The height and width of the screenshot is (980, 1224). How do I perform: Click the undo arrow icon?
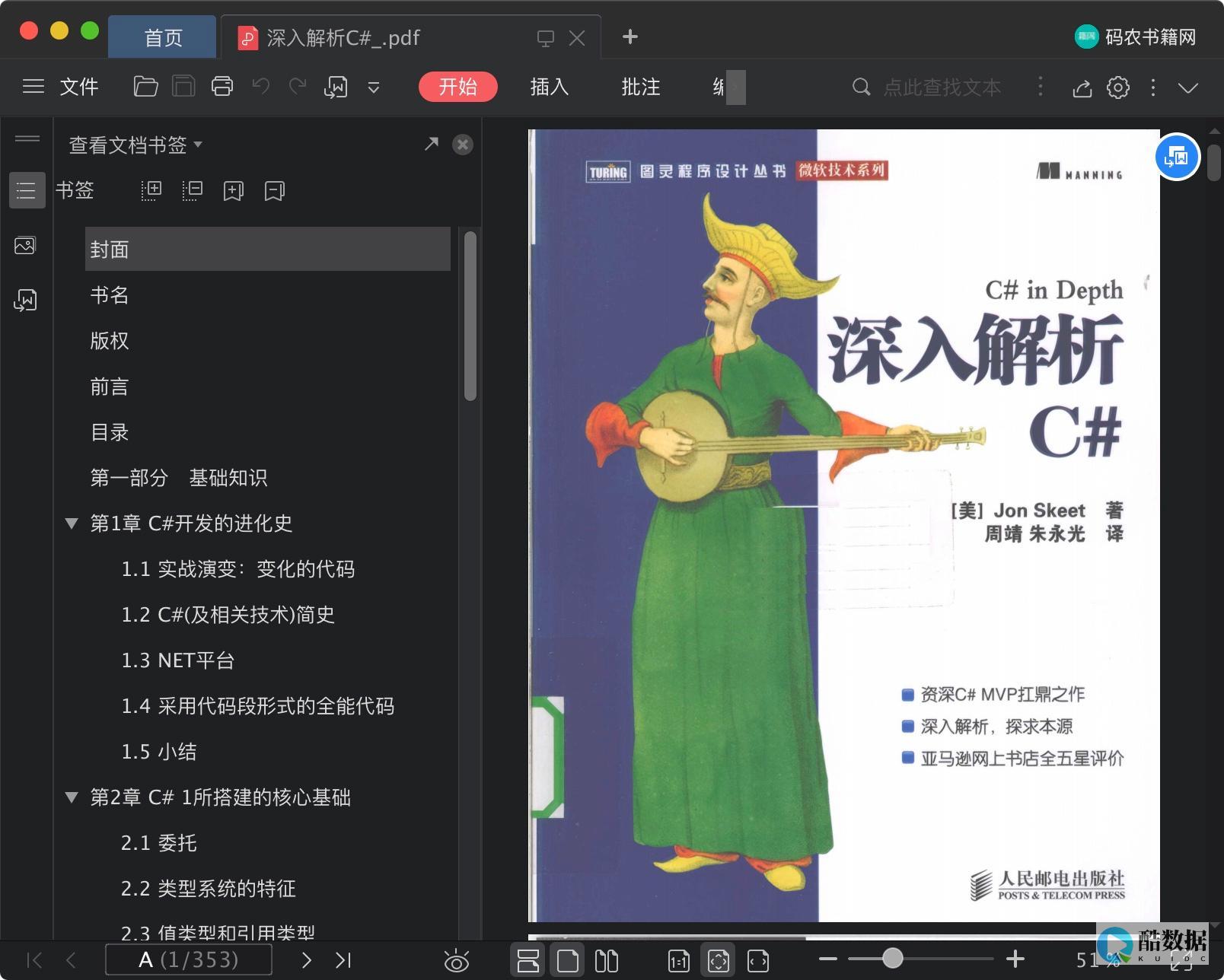[x=260, y=87]
